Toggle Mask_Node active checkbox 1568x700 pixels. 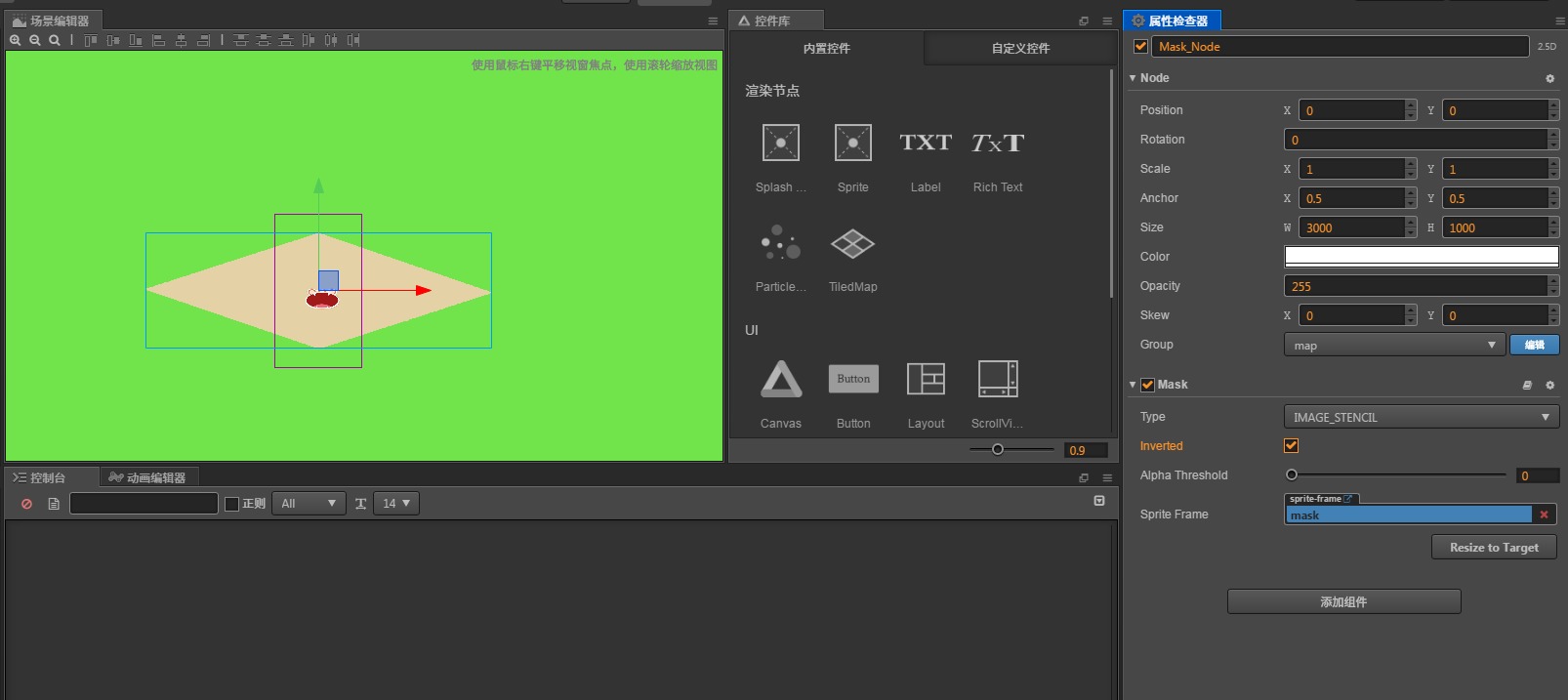(x=1140, y=46)
